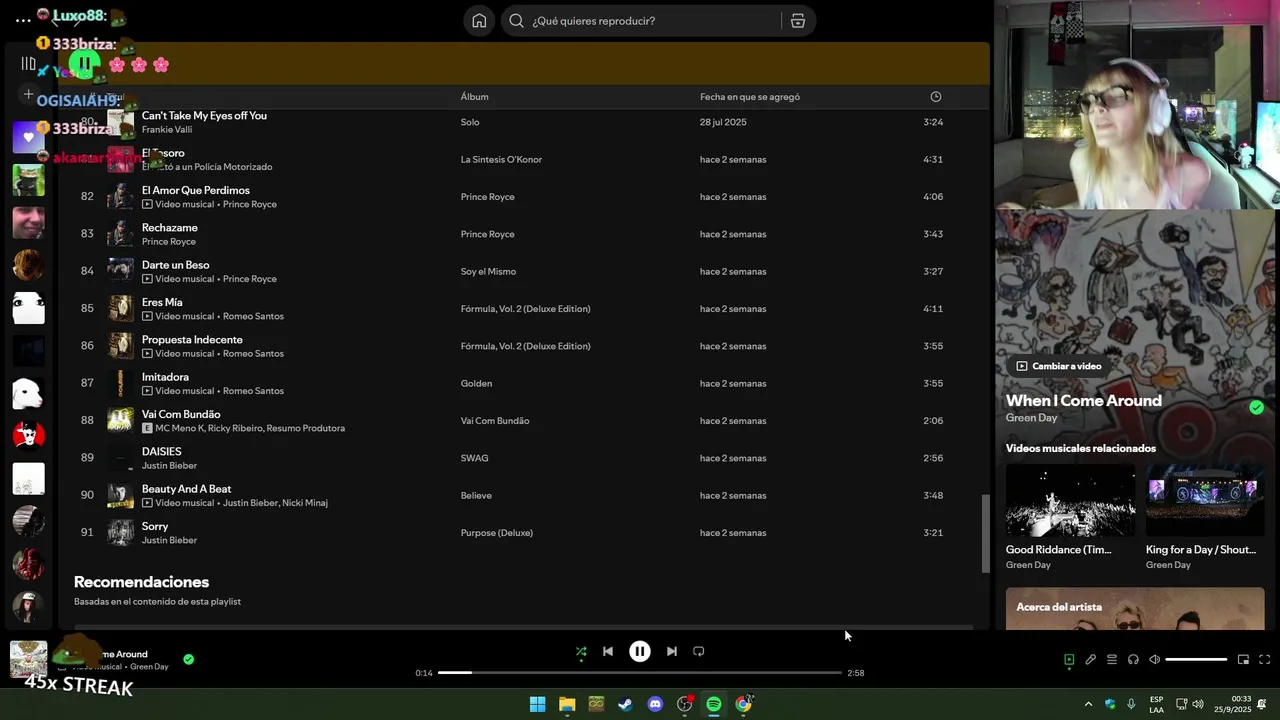Expand the system tray hidden icons chevron

(x=1088, y=704)
